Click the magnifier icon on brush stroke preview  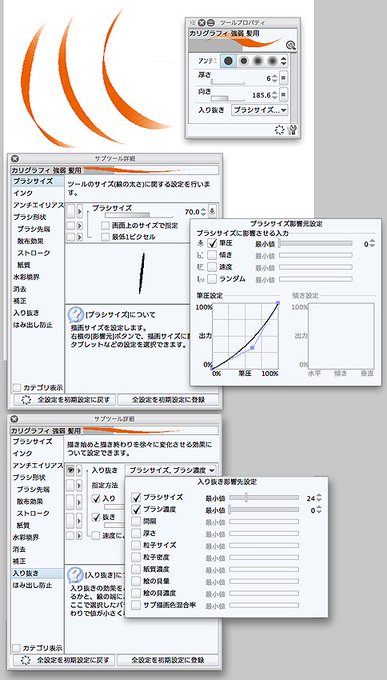[291, 45]
